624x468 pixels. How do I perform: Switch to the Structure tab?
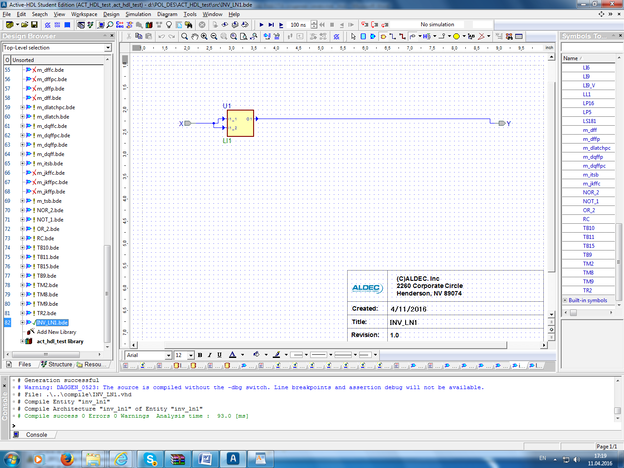click(x=58, y=365)
